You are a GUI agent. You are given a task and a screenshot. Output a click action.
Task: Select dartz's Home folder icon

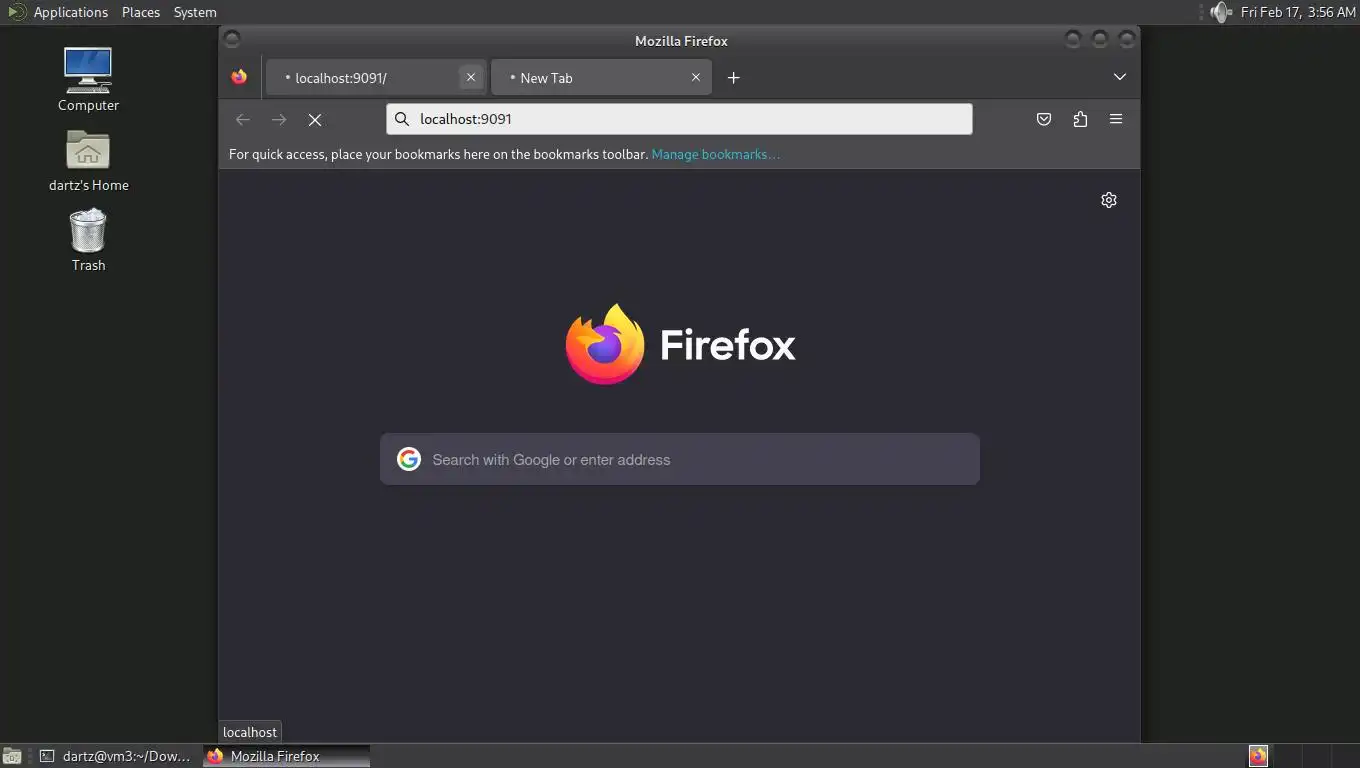pos(88,160)
